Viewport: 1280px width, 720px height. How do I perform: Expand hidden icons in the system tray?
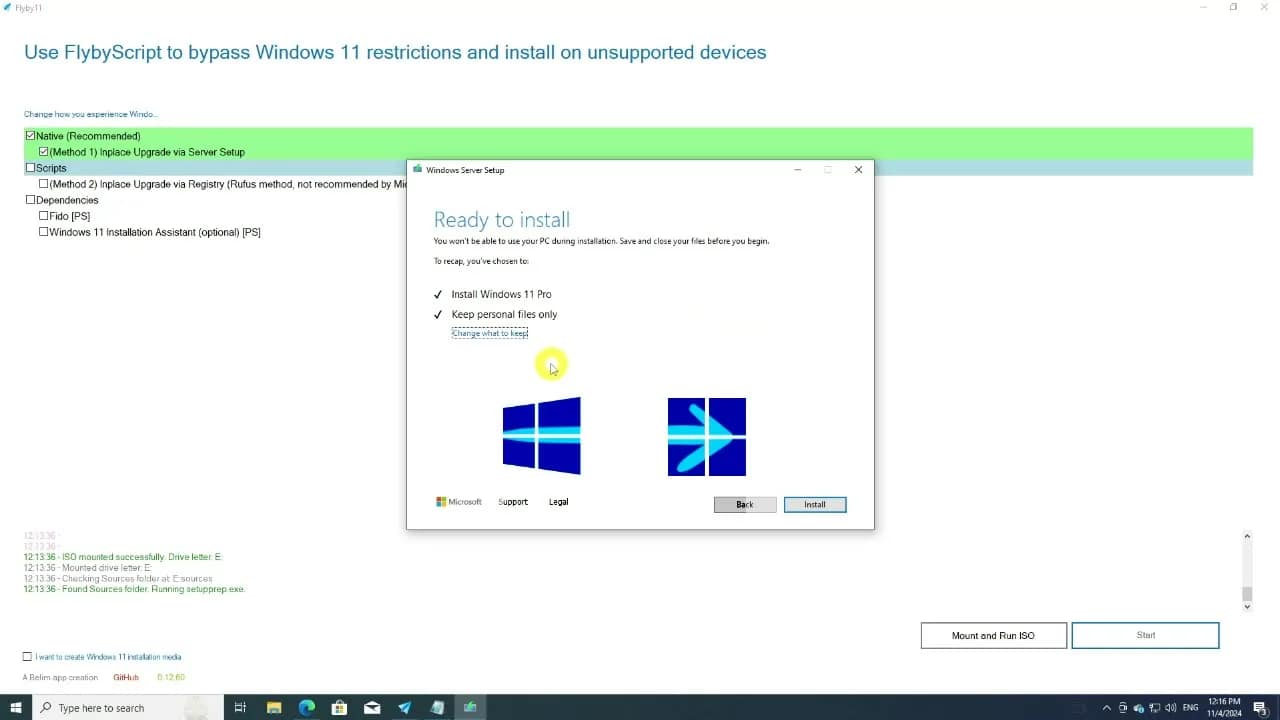click(1107, 707)
